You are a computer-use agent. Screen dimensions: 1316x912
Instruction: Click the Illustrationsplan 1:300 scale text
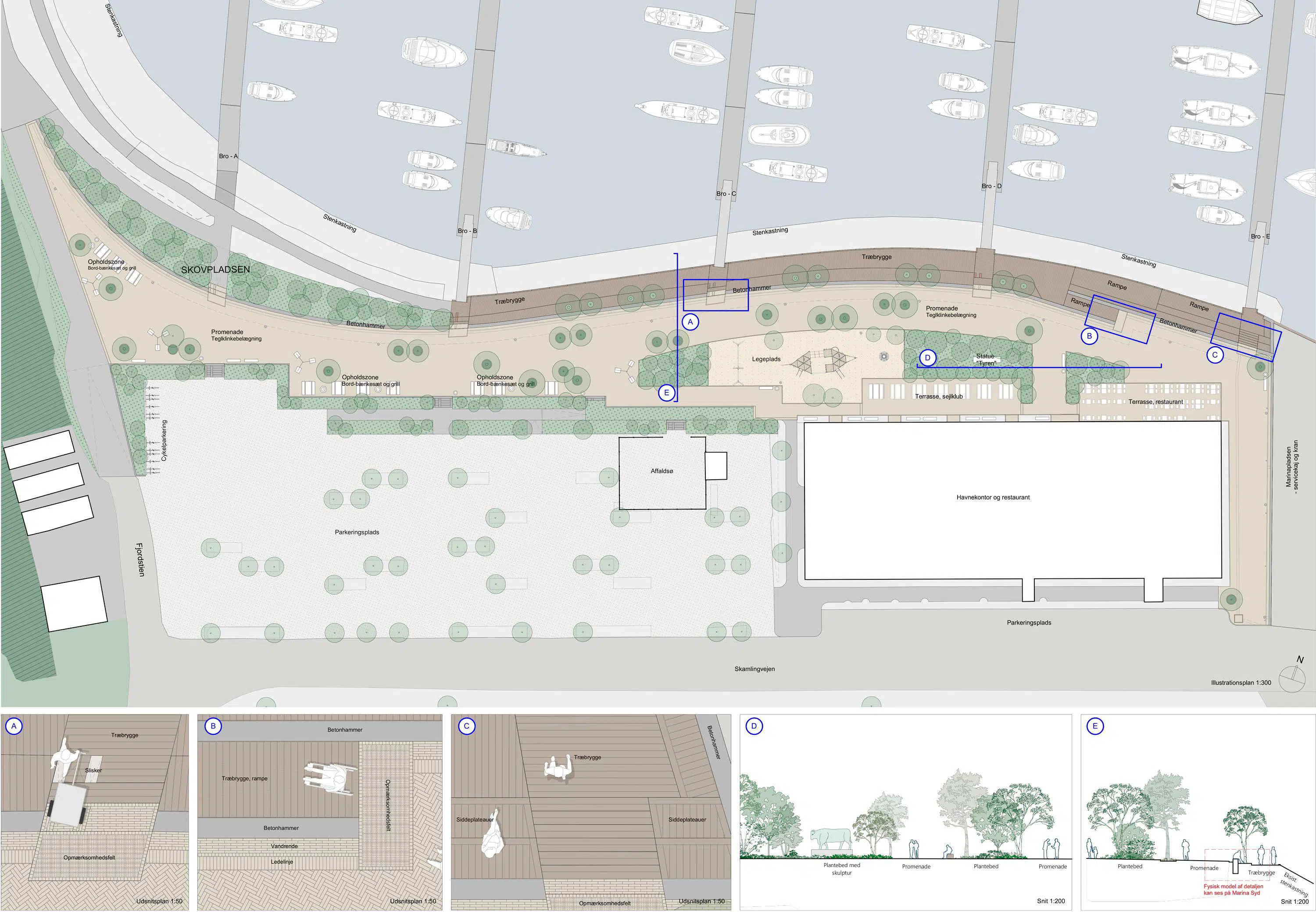1241,683
